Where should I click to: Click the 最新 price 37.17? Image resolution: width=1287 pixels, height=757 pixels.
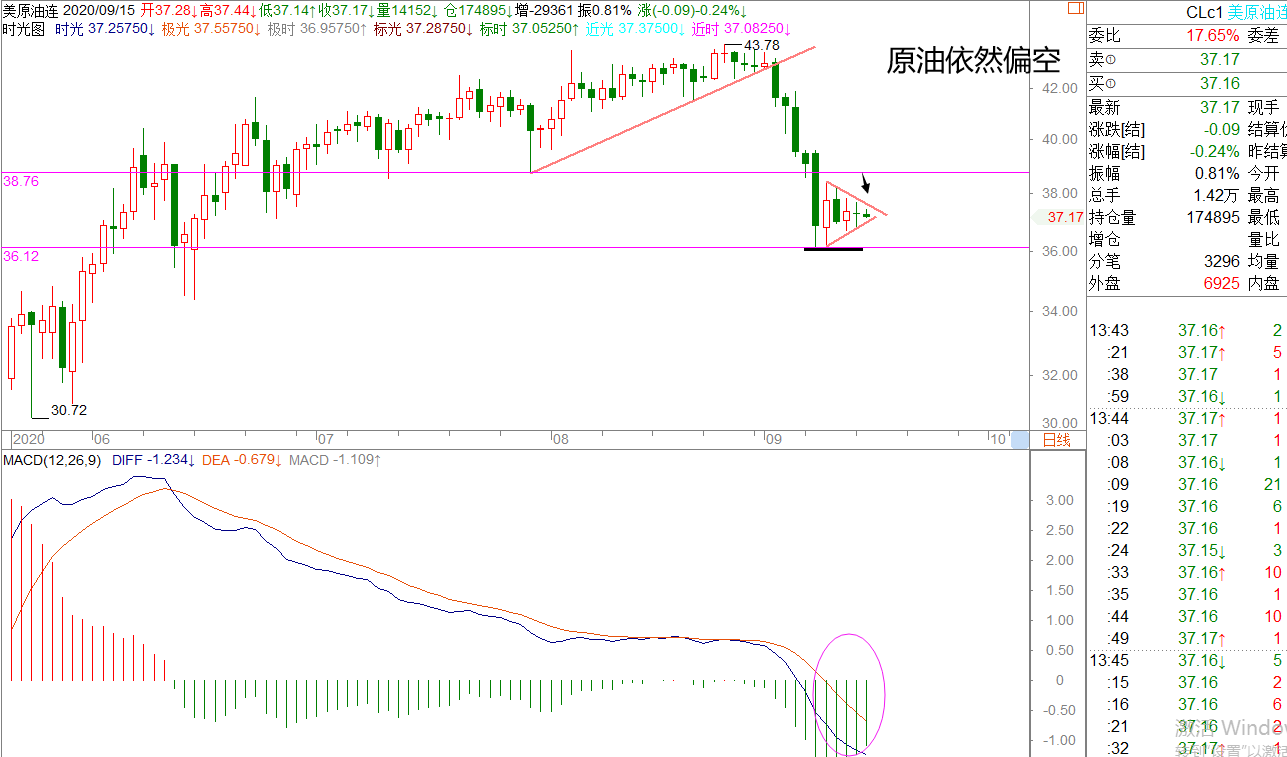tap(1220, 107)
